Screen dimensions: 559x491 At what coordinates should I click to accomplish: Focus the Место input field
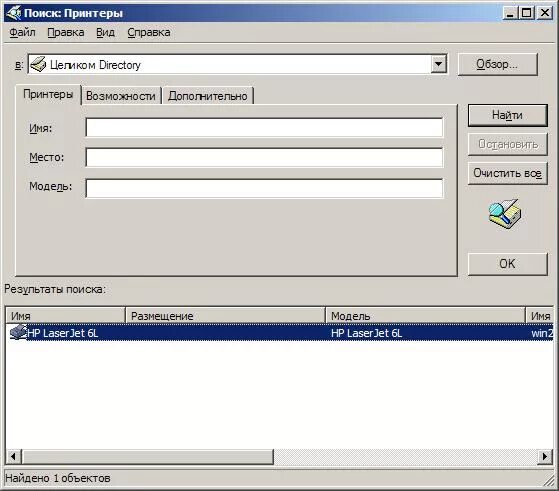(x=264, y=157)
